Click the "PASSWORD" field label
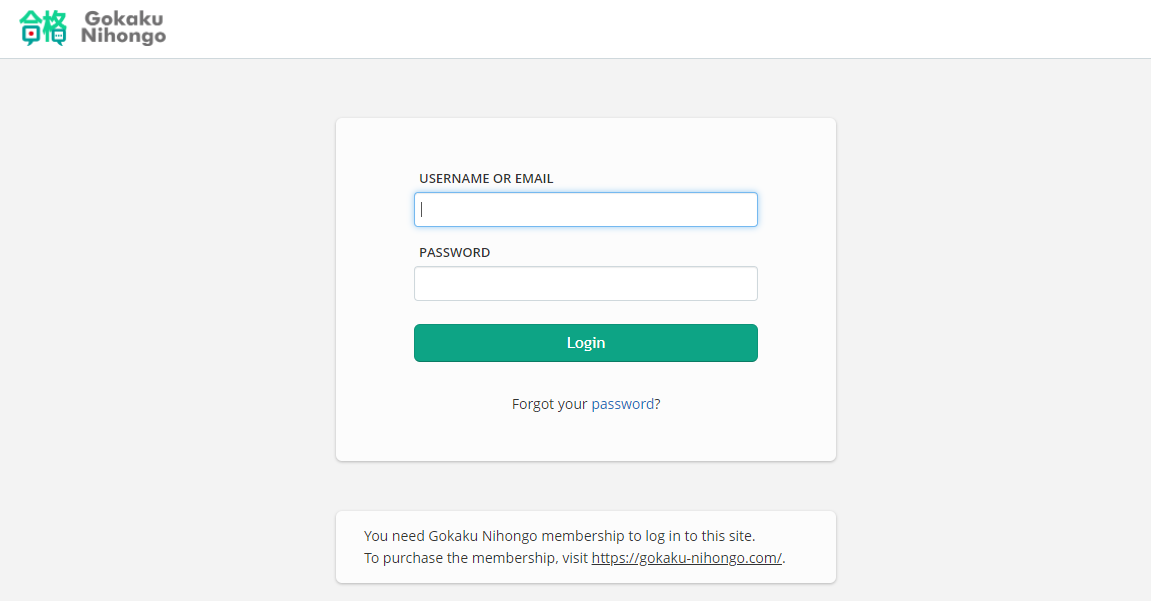This screenshot has height=601, width=1151. tap(454, 253)
